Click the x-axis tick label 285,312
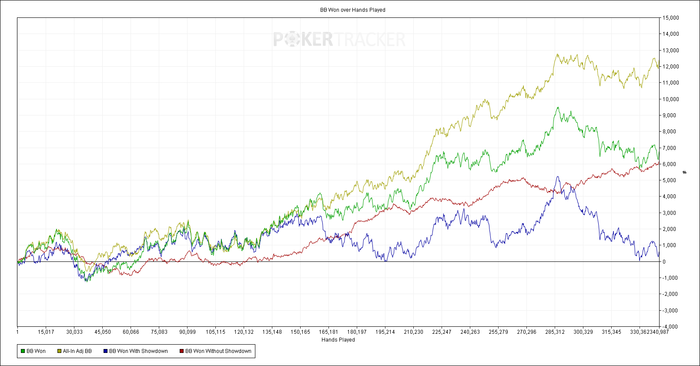The height and width of the screenshot is (366, 700). 555,332
